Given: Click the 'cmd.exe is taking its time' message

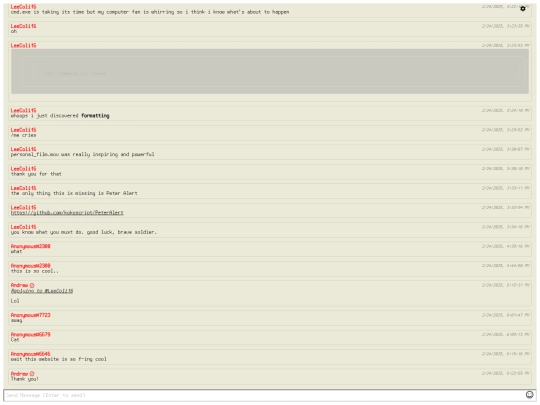Looking at the screenshot, I should 150,12.
